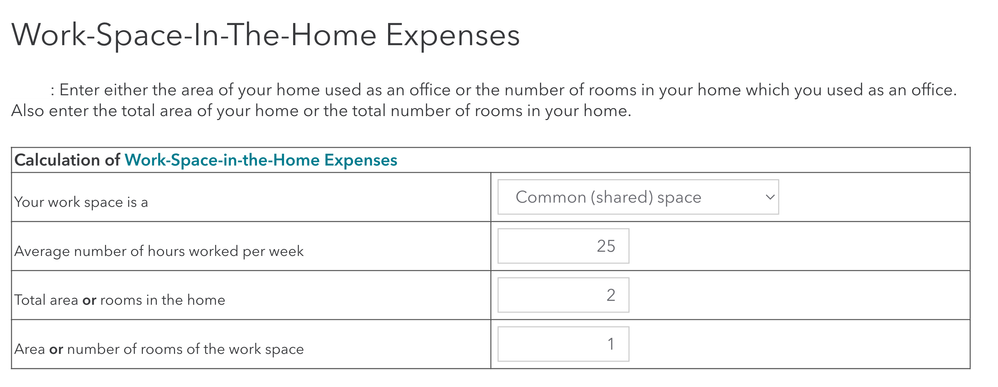Open the teal Work-Space-in-the-Home Expenses link
The width and height of the screenshot is (998, 387).
[x=261, y=160]
